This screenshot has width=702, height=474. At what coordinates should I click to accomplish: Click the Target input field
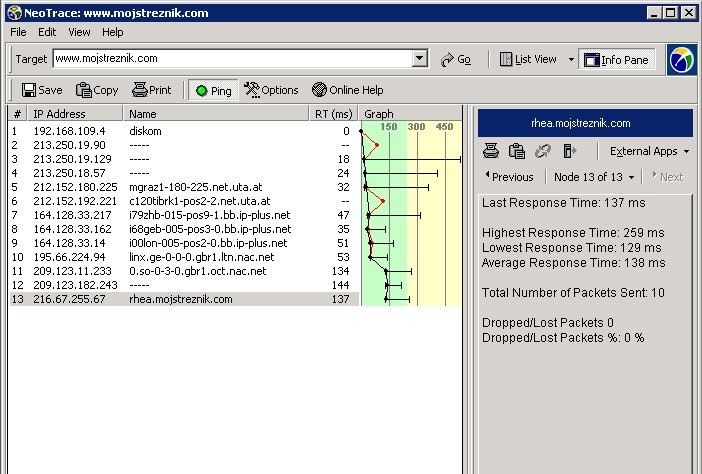point(232,58)
